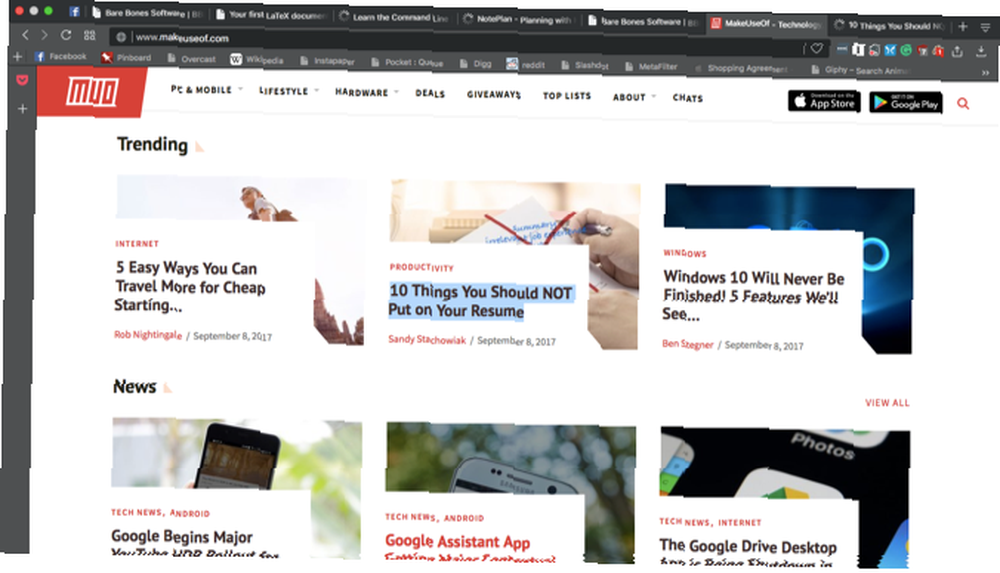Click the blue butterfly extension icon
This screenshot has height=573, width=1000.
tap(890, 50)
